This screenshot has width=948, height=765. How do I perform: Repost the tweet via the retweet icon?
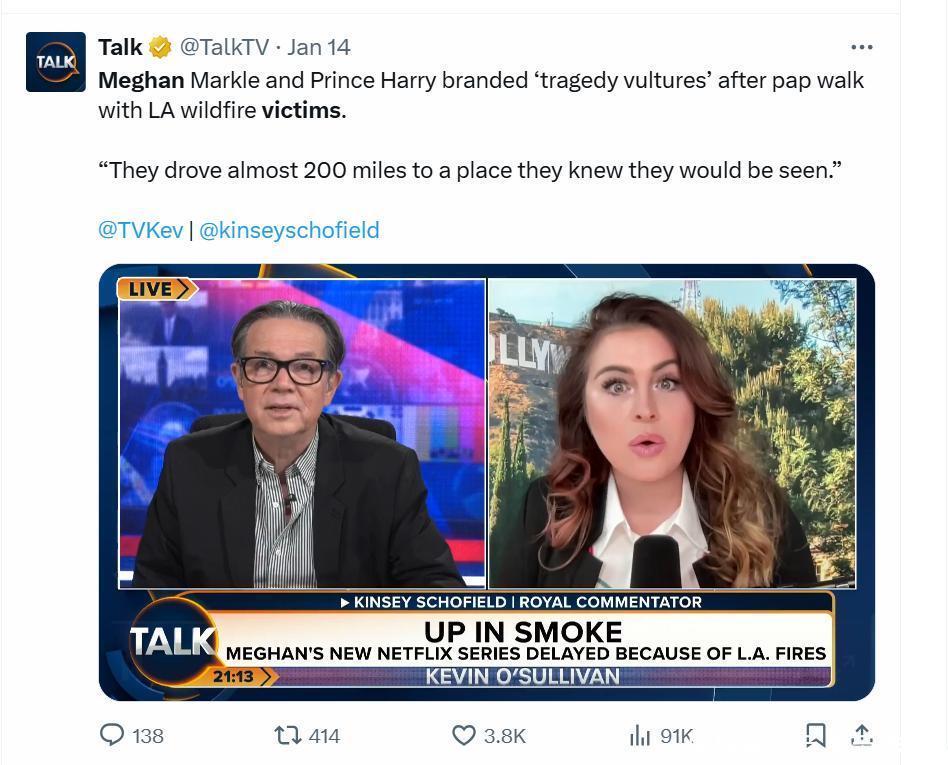tap(287, 735)
